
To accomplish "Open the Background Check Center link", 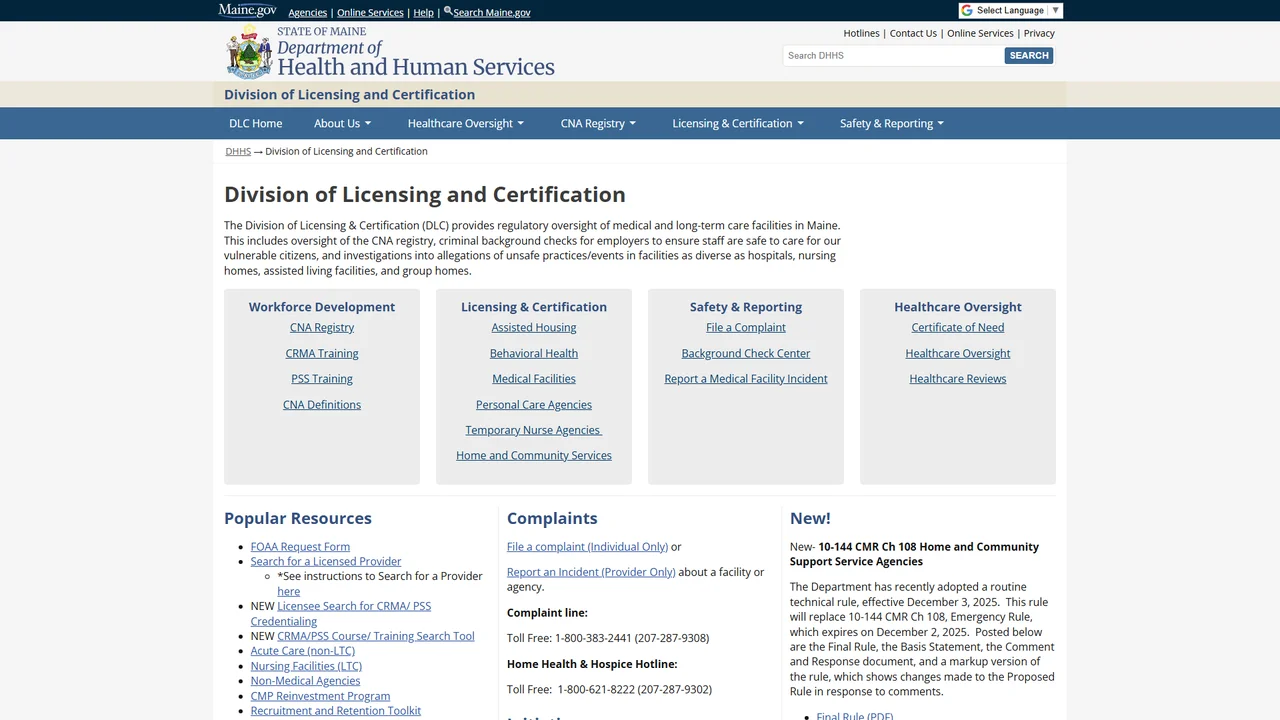I will click(746, 353).
